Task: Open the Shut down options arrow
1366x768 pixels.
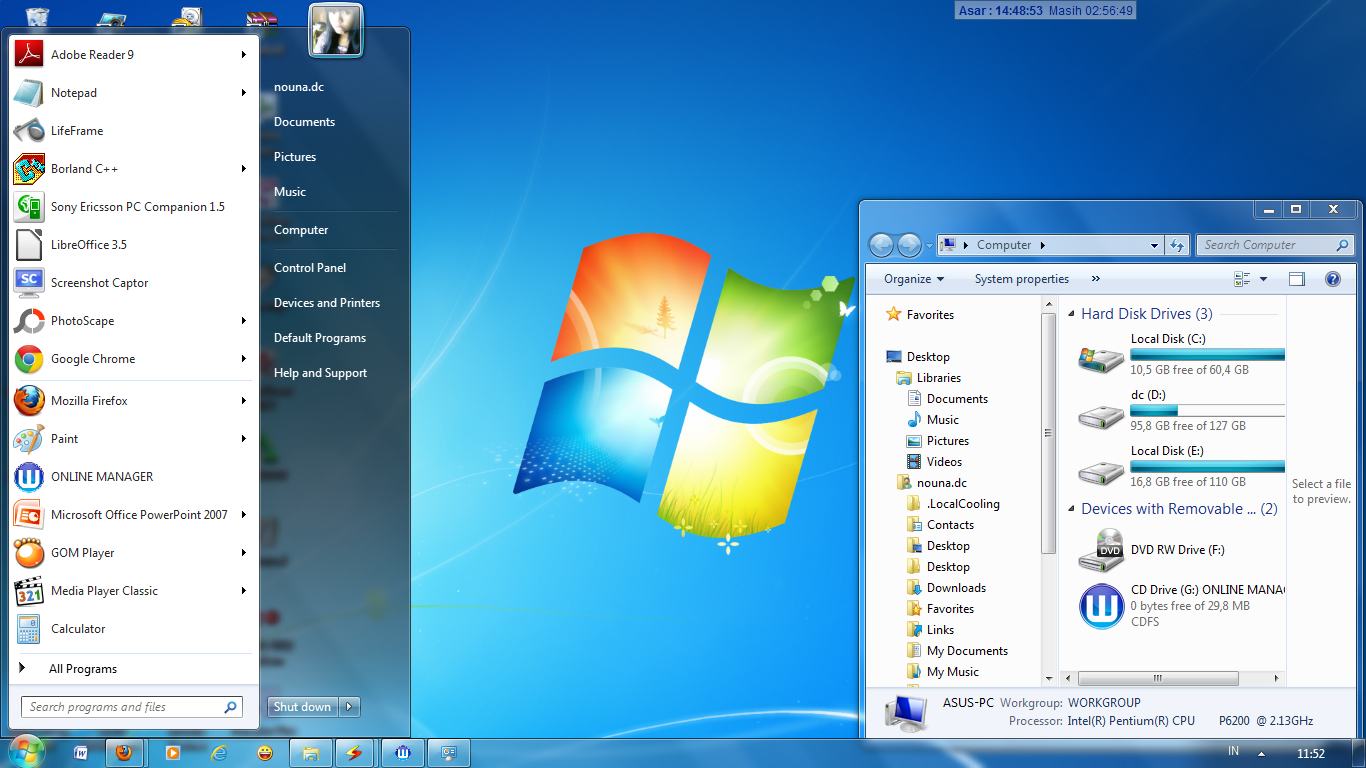Action: (x=349, y=707)
